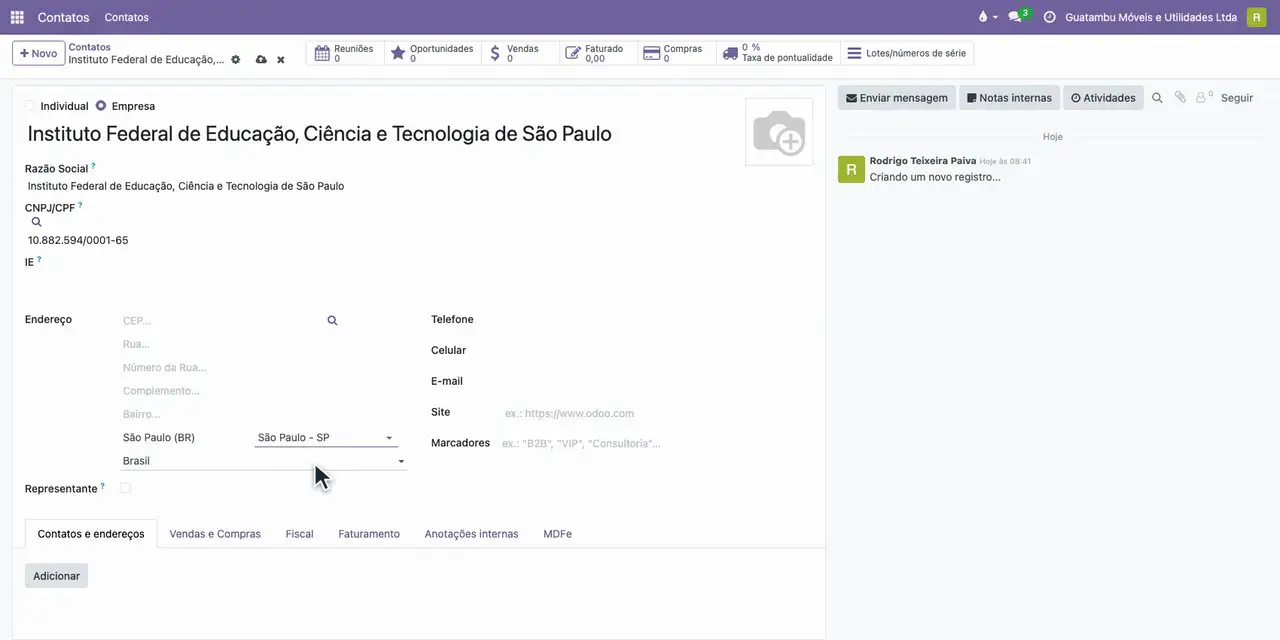Viewport: 1280px width, 640px height.
Task: Click the water drop debug icon
Action: (982, 17)
